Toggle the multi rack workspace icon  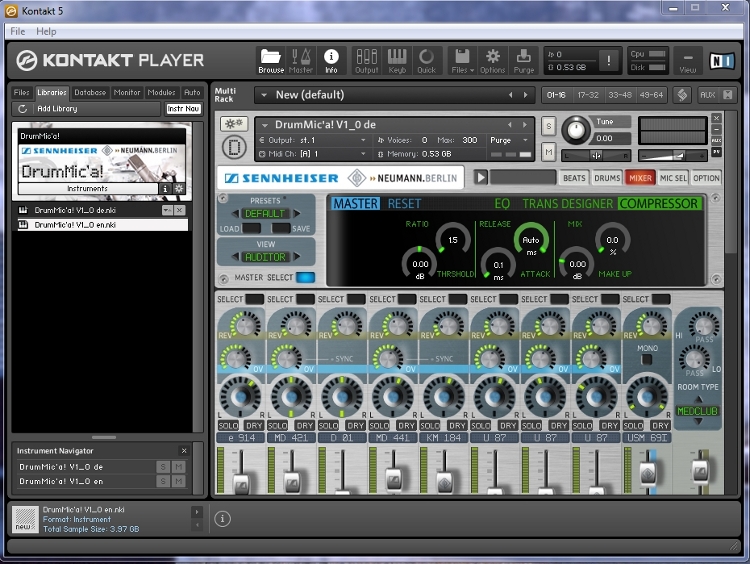coord(683,95)
